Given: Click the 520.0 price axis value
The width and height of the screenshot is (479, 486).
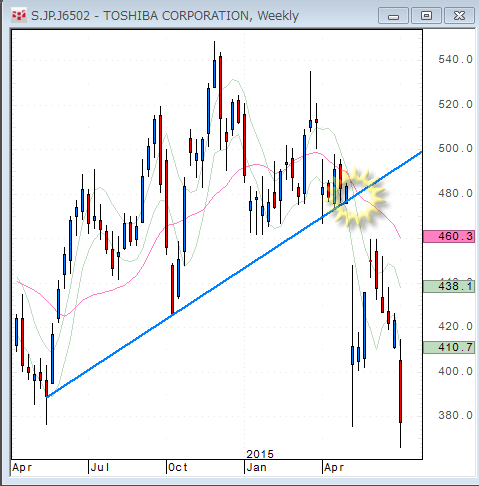Looking at the screenshot, I should pyautogui.click(x=455, y=104).
